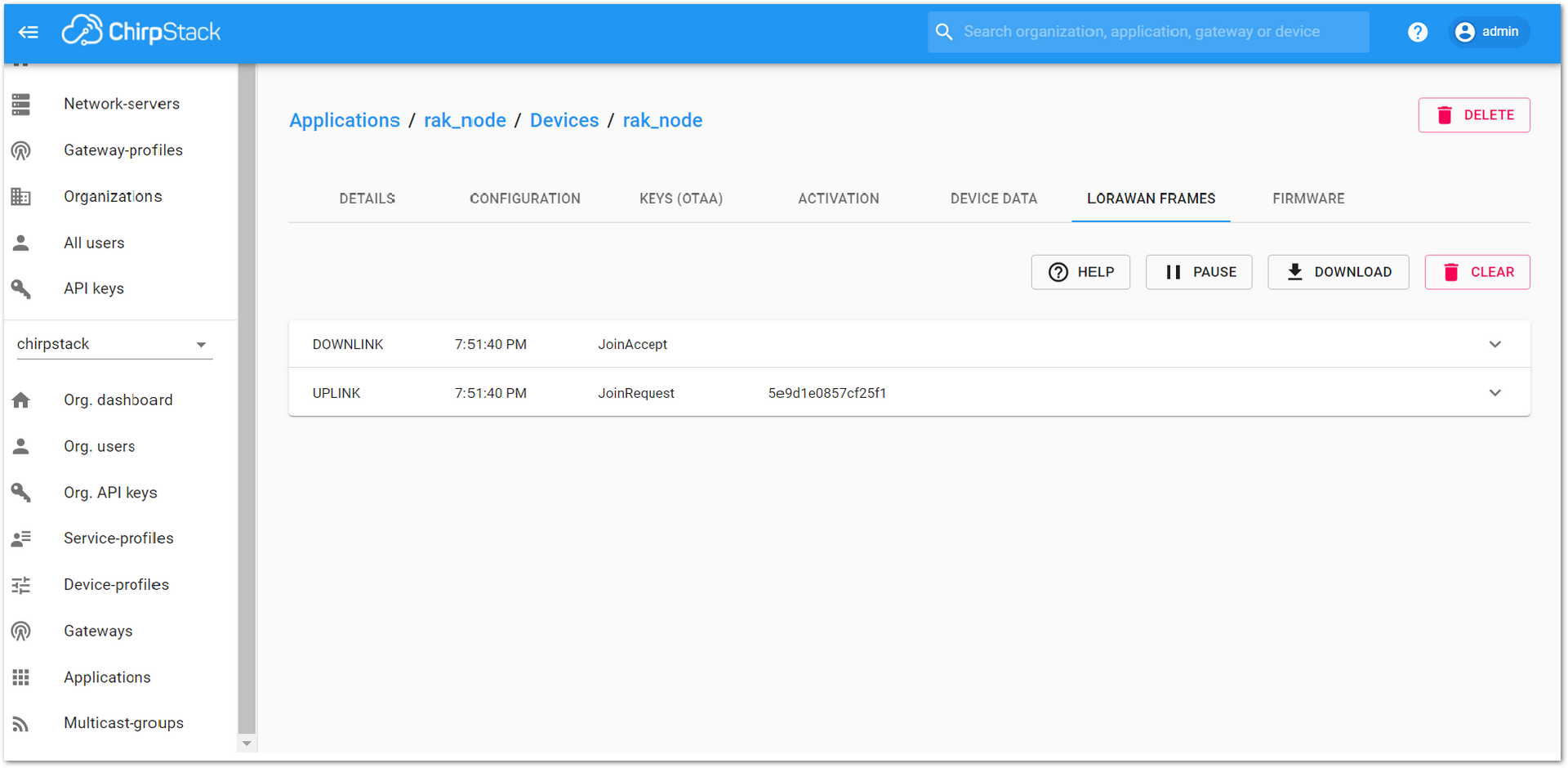Click DevEUI text 5e9d1e0857cf25f1
1568x768 pixels.
click(826, 393)
